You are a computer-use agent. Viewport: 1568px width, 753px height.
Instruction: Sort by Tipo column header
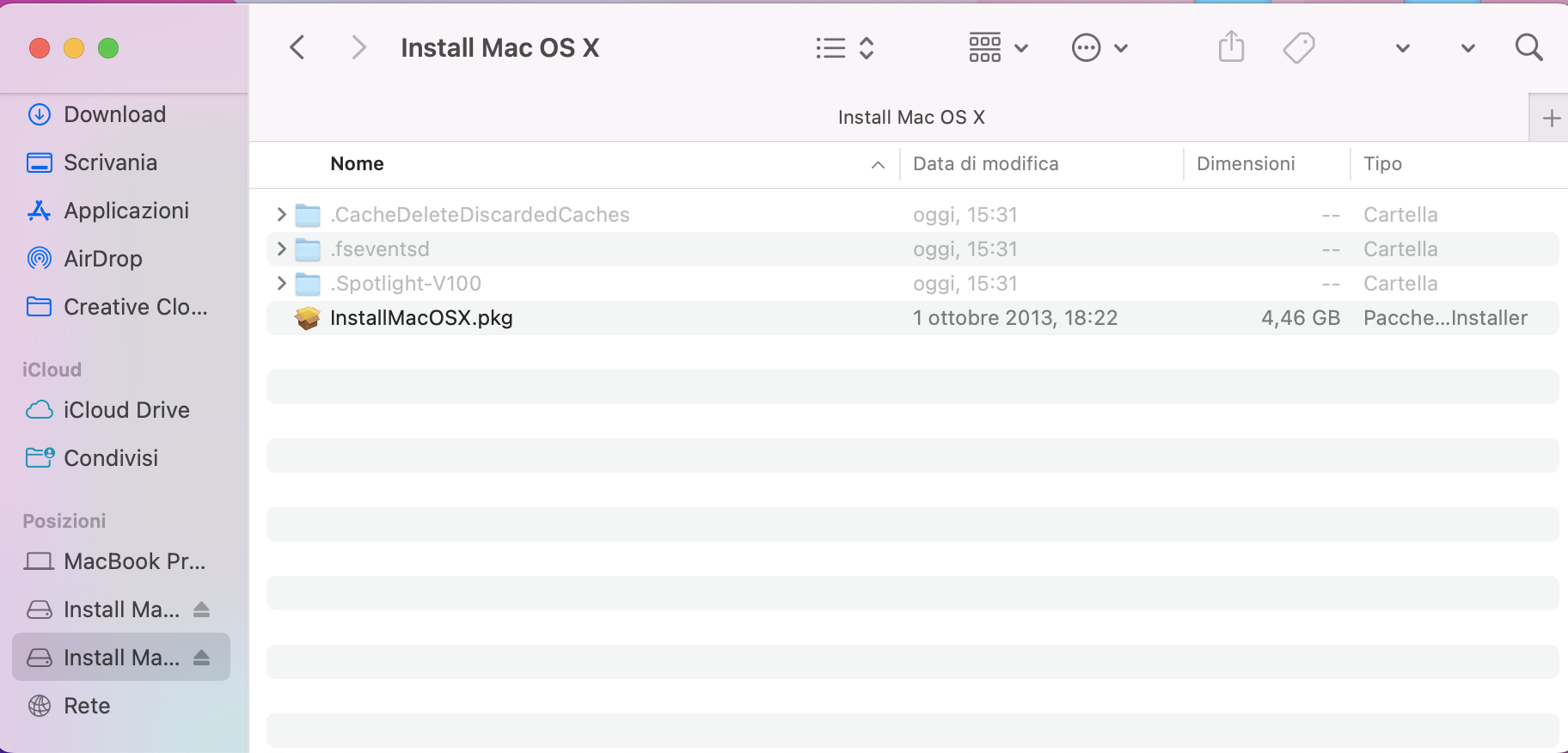tap(1382, 164)
